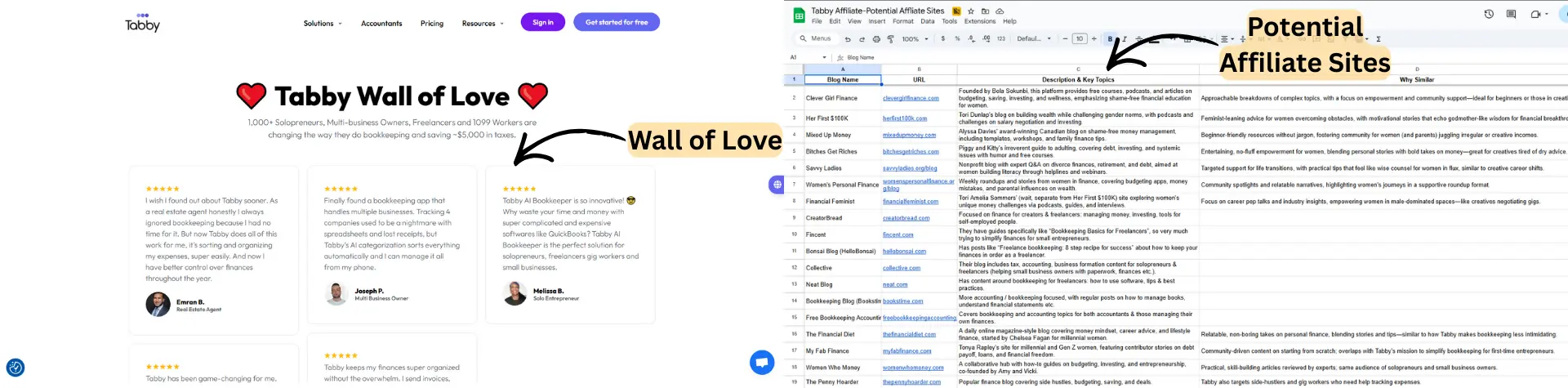Select the cell 'Savvy Ladies'
Screen dimensions: 1568x388
(x=843, y=168)
